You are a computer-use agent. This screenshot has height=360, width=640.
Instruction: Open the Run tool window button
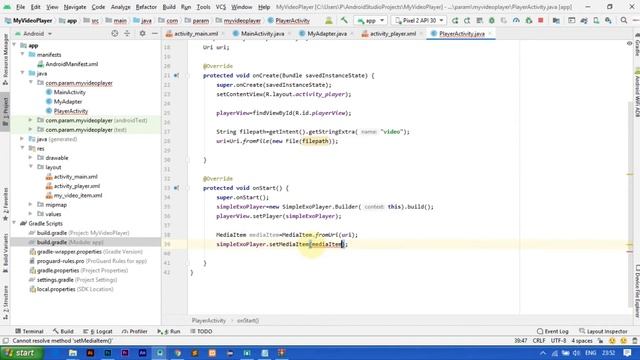coord(169,331)
